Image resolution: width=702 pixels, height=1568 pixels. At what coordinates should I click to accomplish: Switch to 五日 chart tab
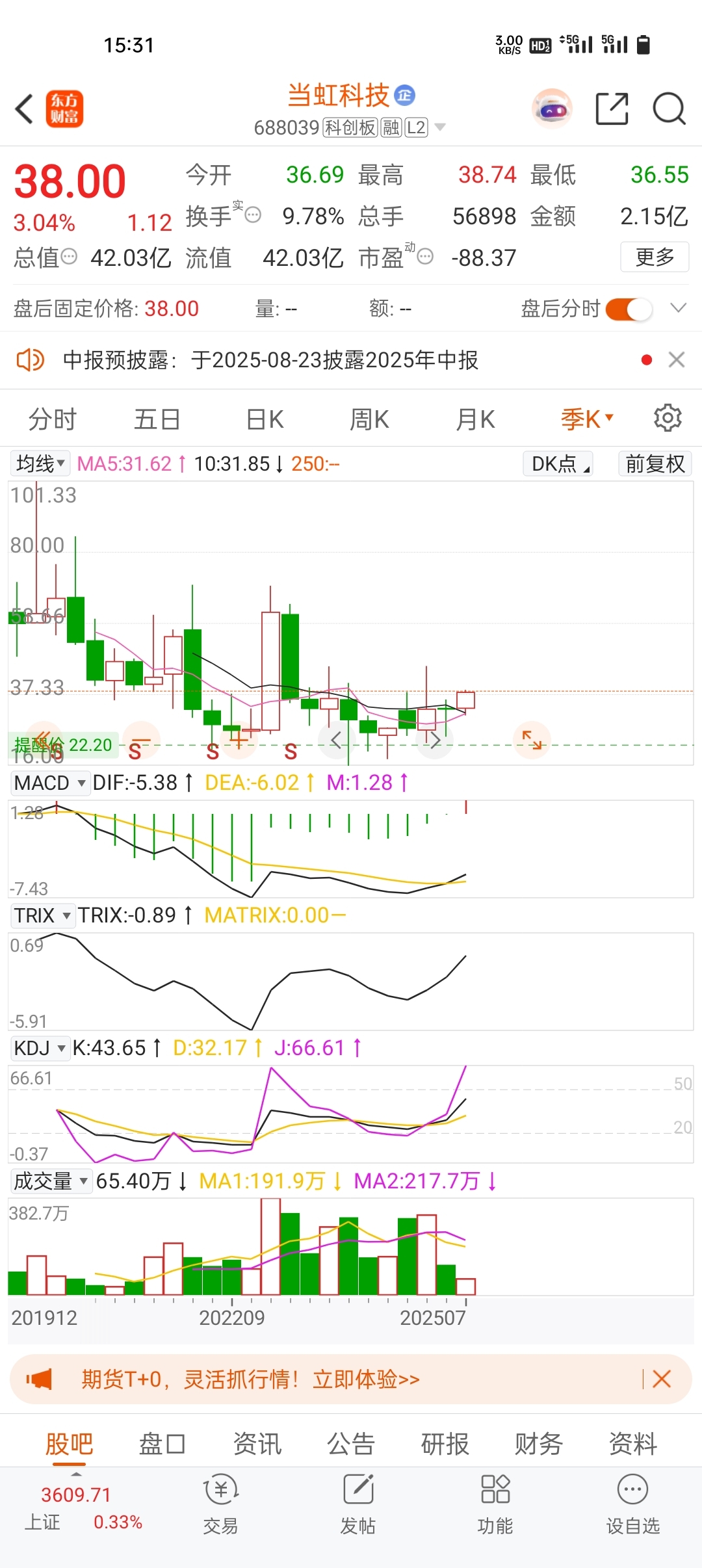(157, 419)
